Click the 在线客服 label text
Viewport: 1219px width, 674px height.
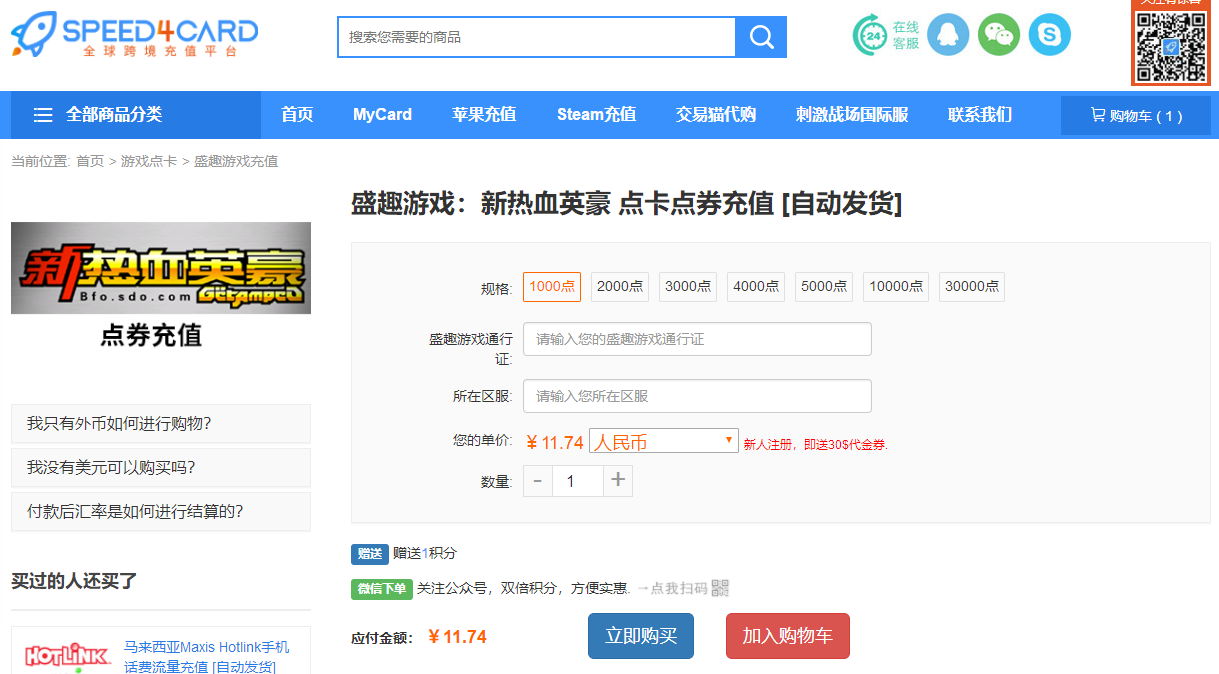pyautogui.click(x=906, y=35)
